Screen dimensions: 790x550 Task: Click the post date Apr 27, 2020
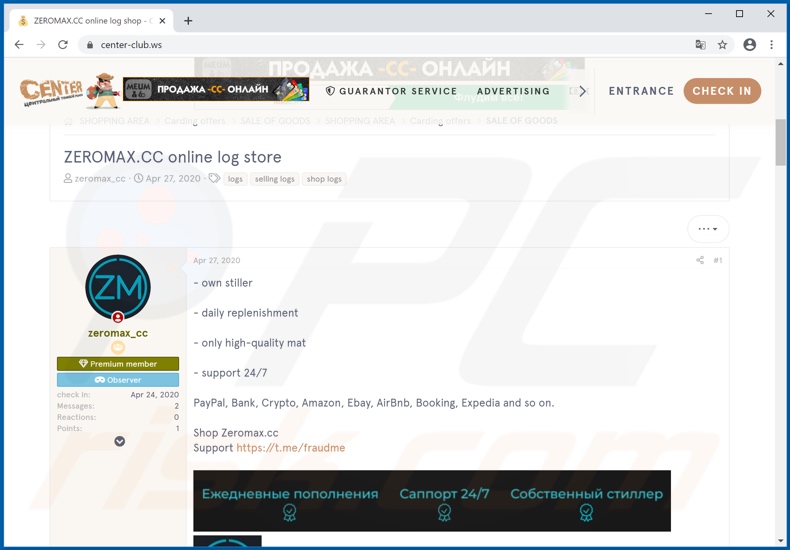pos(217,260)
